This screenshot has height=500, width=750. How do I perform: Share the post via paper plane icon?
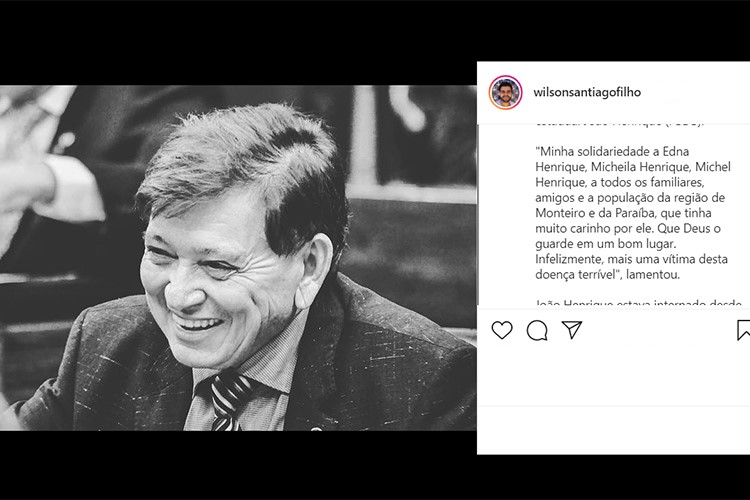pos(572,330)
